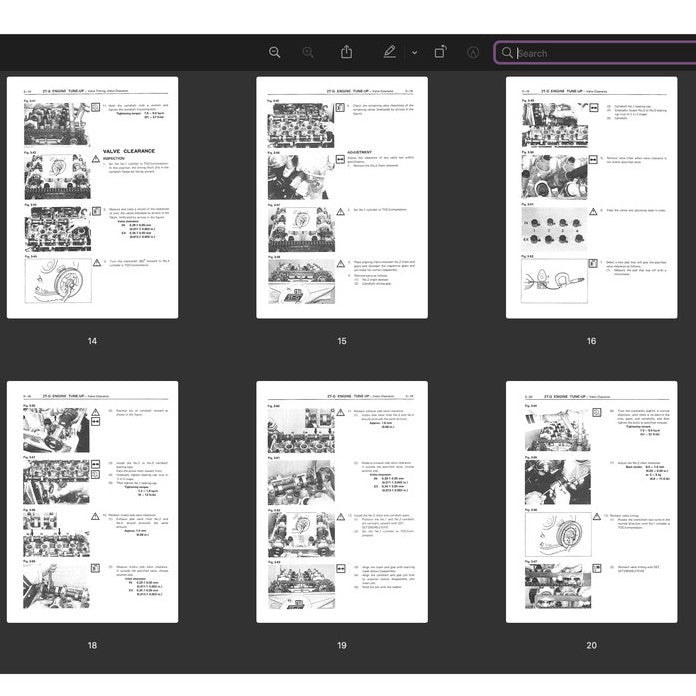Screen dimensions: 696x696
Task: Select page 20 thumbnail
Action: coord(591,502)
